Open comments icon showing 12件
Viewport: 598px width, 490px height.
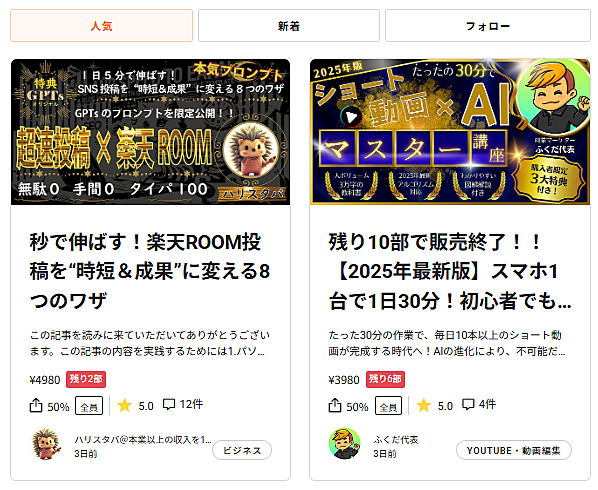coord(169,404)
